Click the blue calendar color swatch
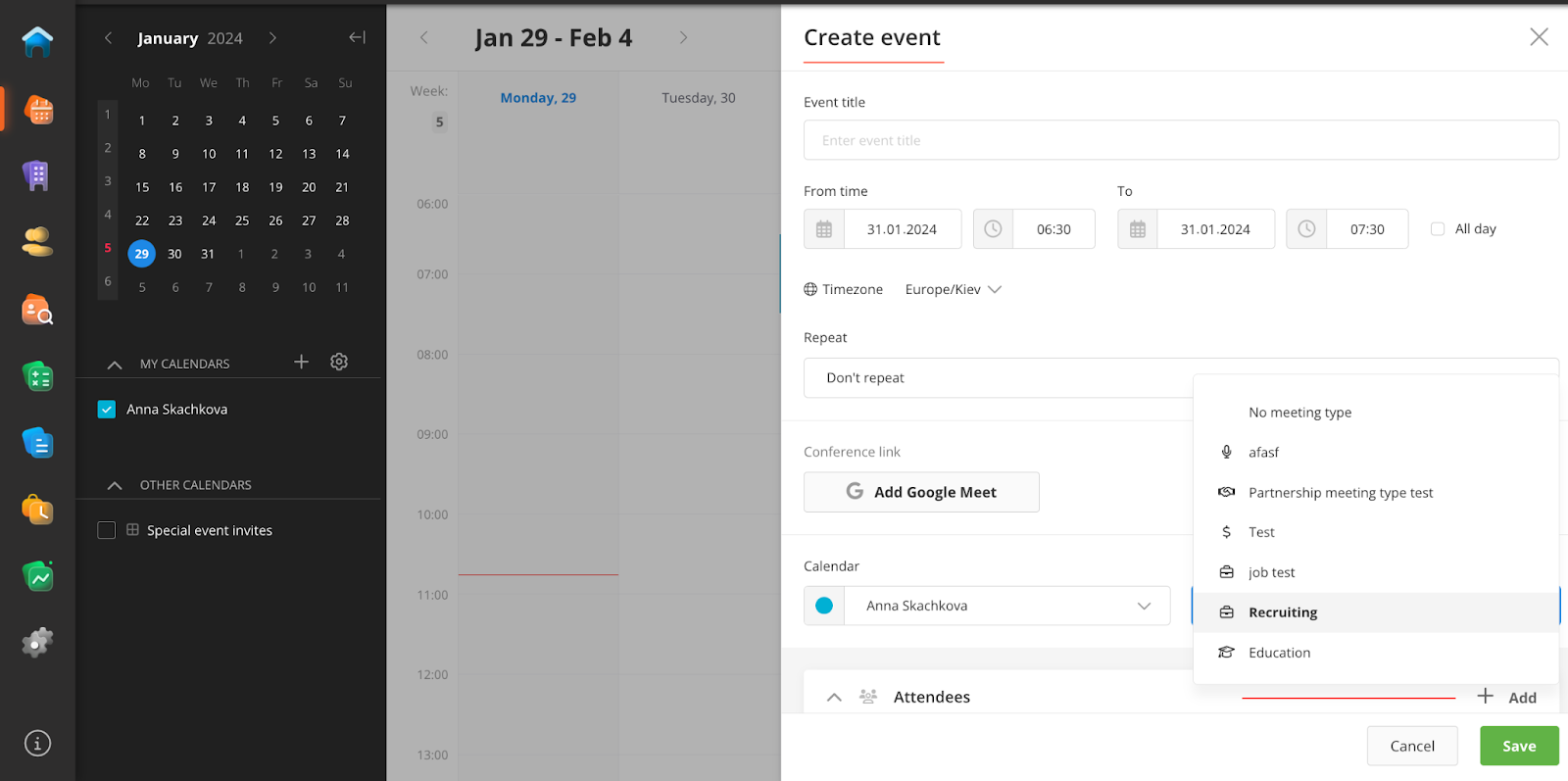The height and width of the screenshot is (781, 1568). pos(824,606)
